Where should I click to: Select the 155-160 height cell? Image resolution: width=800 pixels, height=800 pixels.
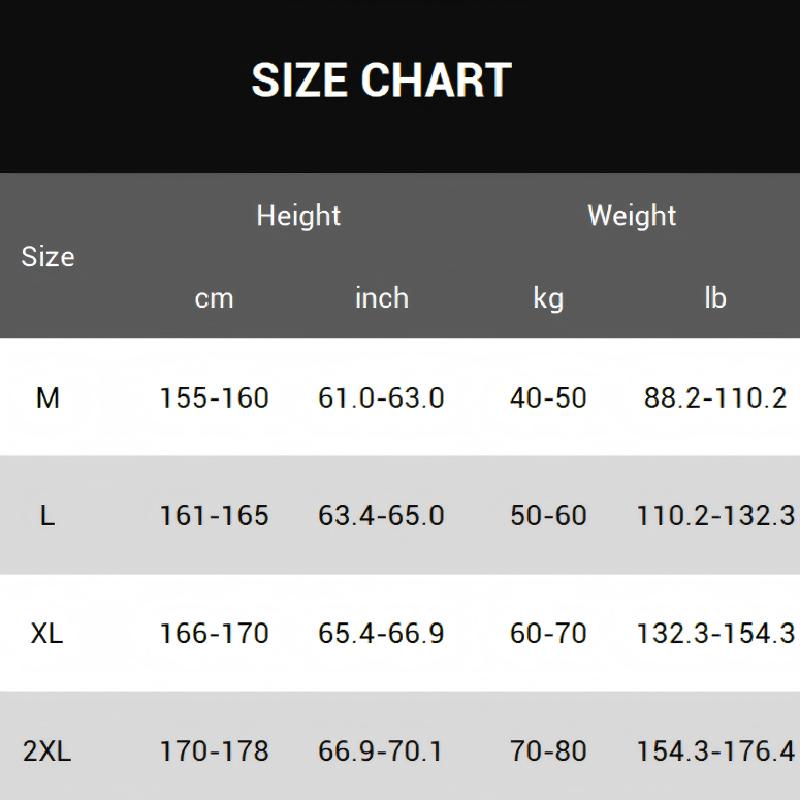[214, 398]
